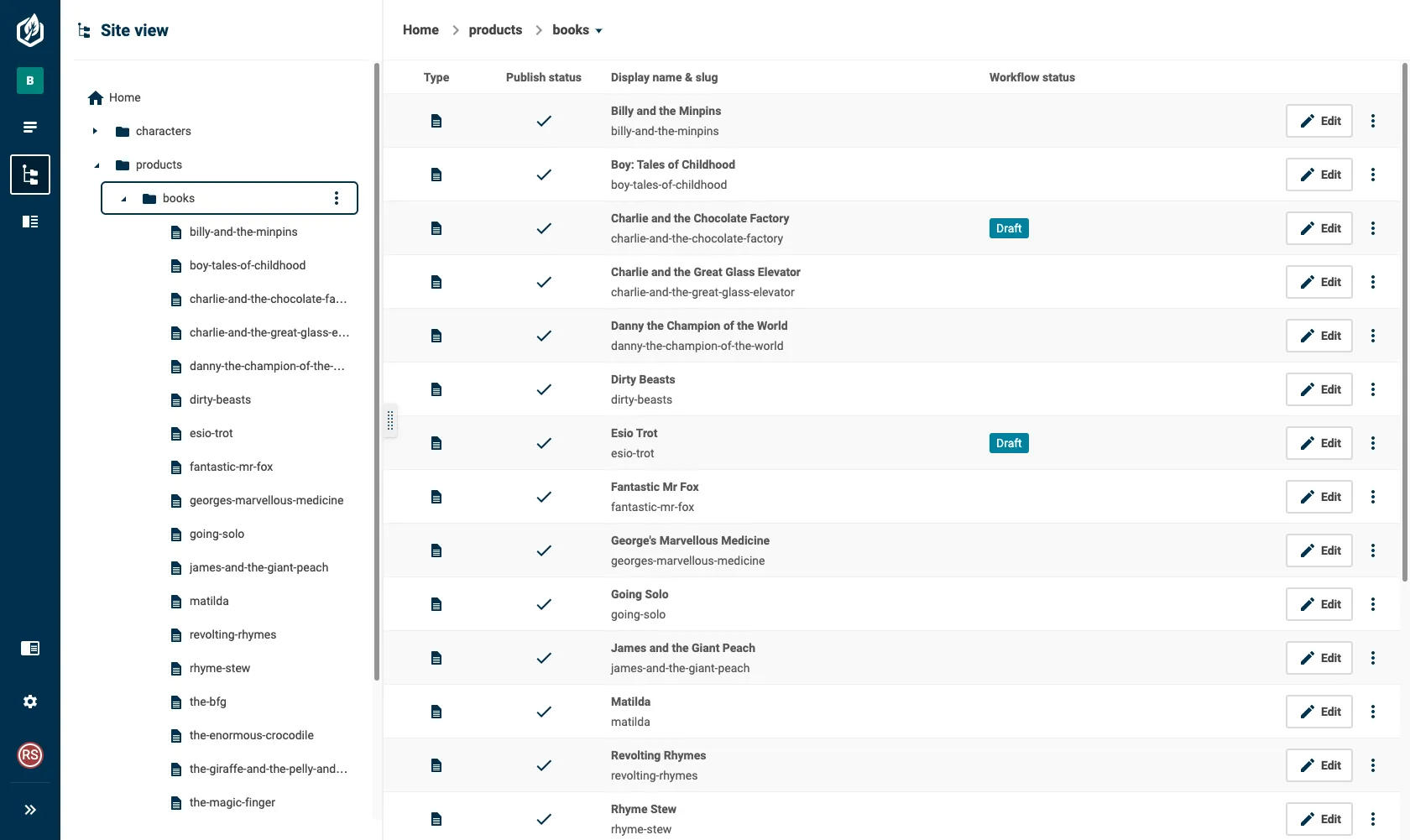Collapse the books folder arrow
Viewport: 1410px width, 840px height.
[x=123, y=199]
